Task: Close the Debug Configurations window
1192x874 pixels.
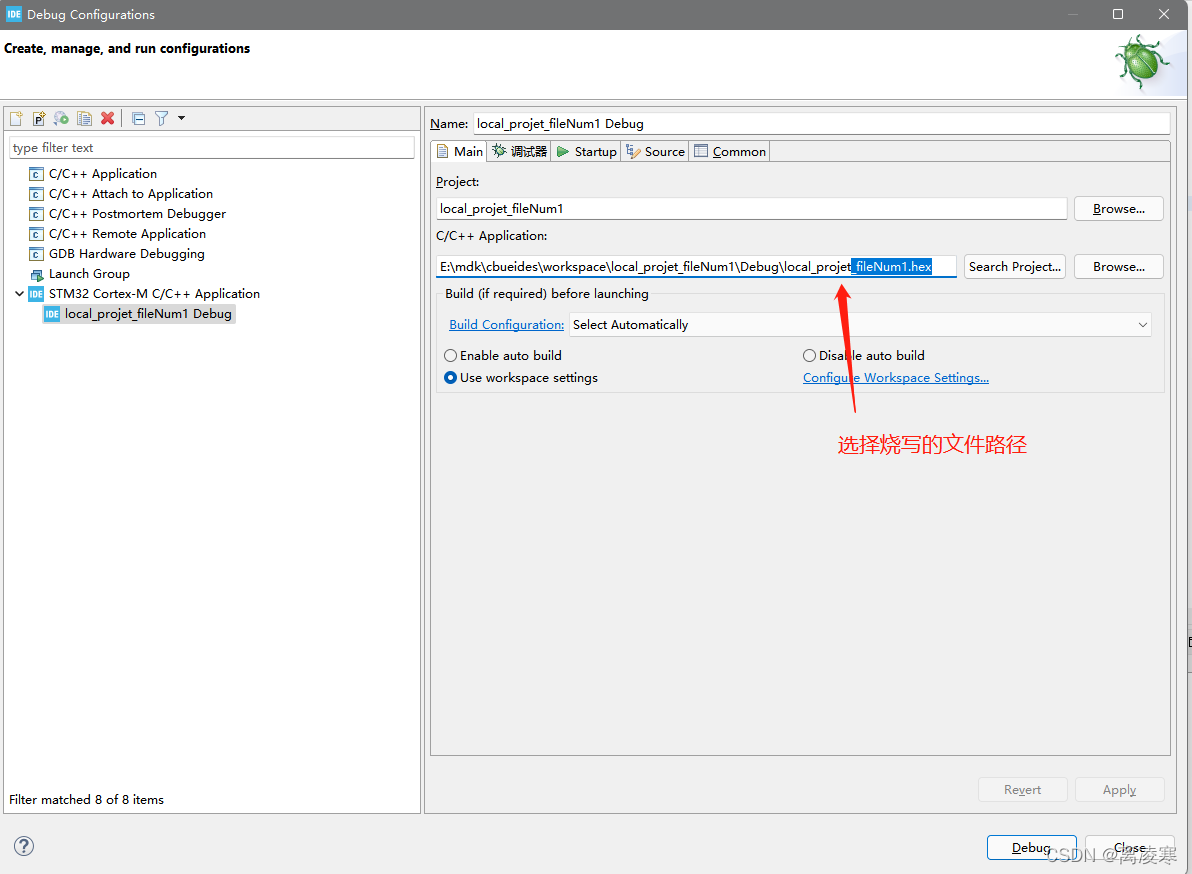Action: [x=1164, y=14]
